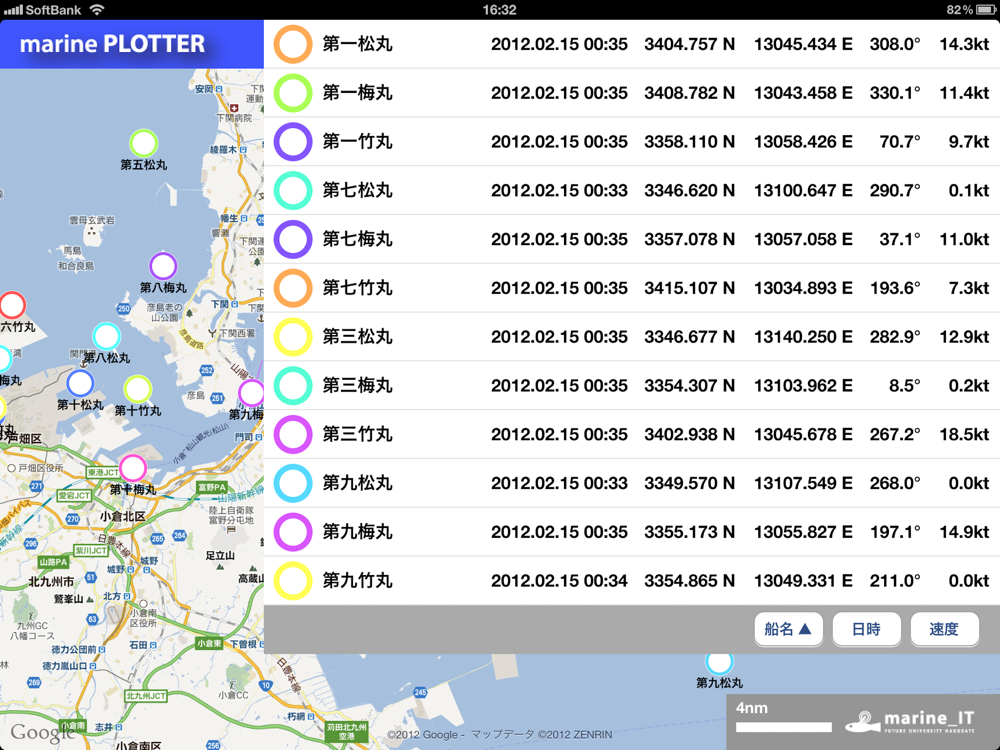The height and width of the screenshot is (750, 1000).
Task: Select ship name 第九竹丸 in list
Action: coord(357,581)
